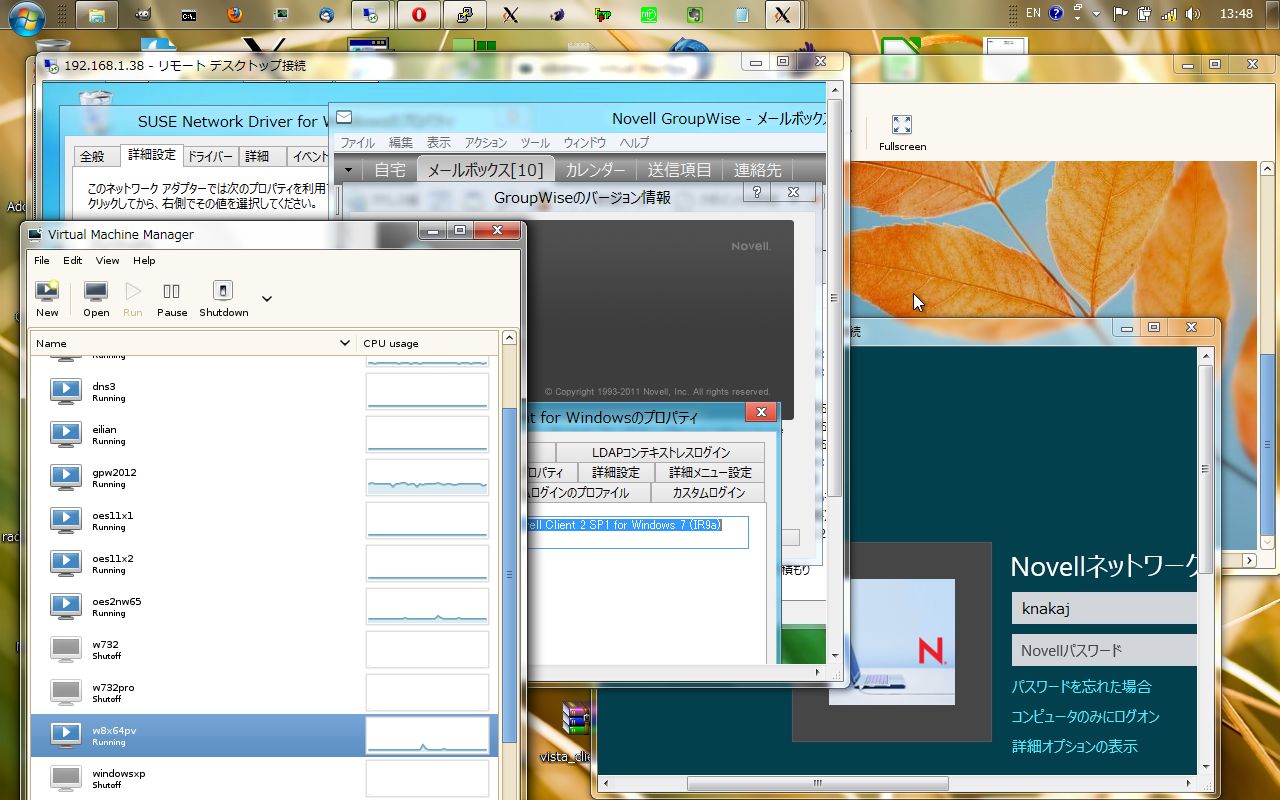Open Edit menu in Virtual Machine Manager
The image size is (1280, 800).
coord(73,260)
